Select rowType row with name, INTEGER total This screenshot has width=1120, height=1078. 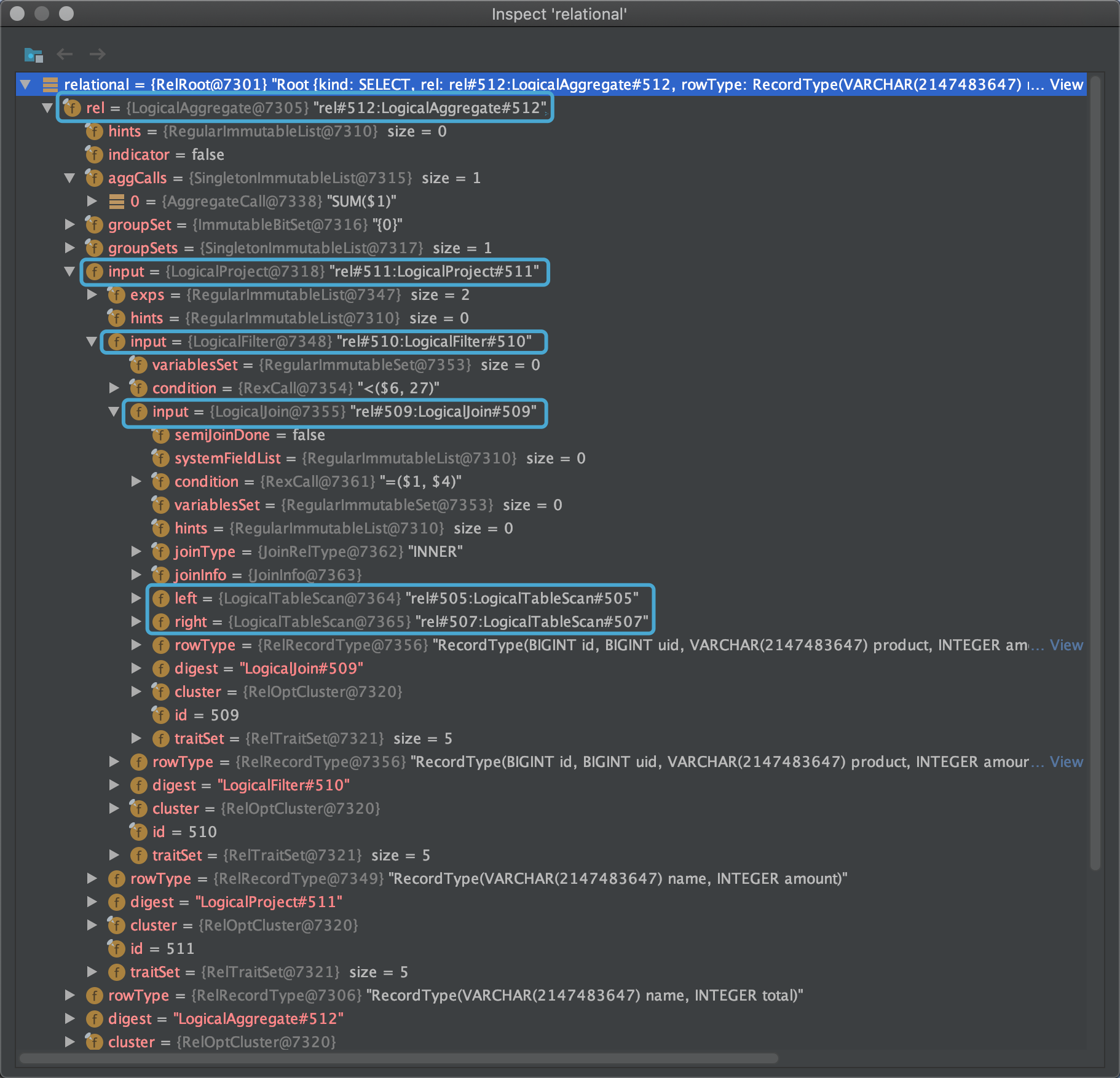click(551, 995)
